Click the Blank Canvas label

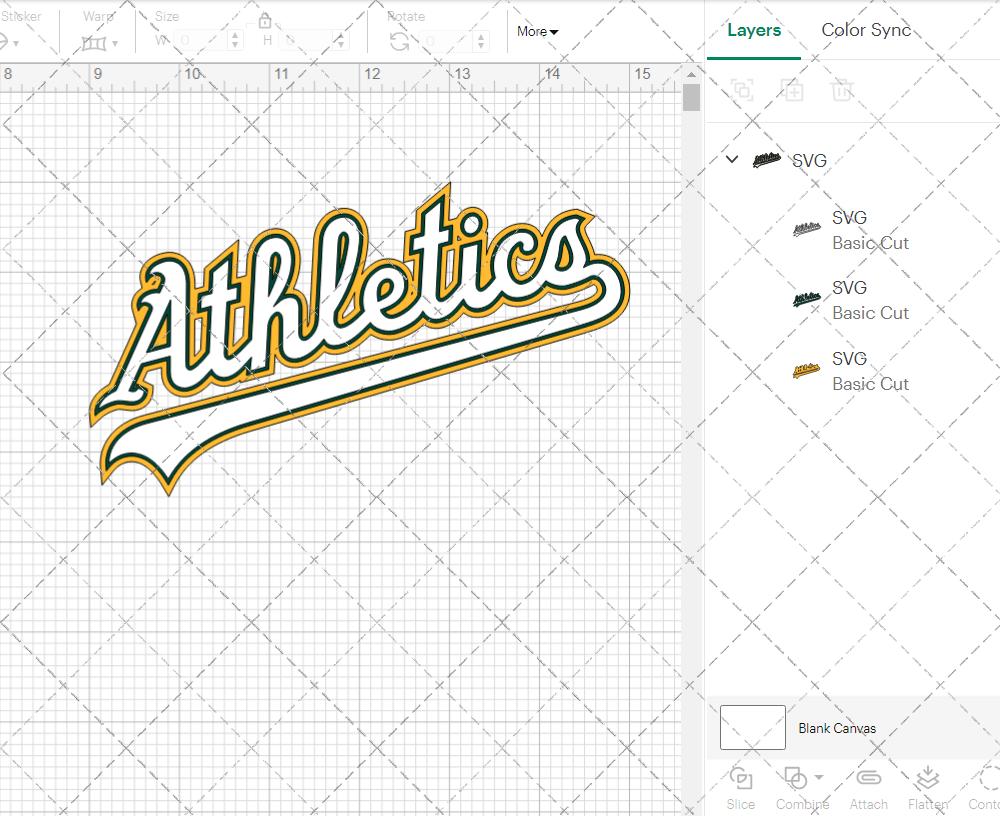click(x=837, y=728)
